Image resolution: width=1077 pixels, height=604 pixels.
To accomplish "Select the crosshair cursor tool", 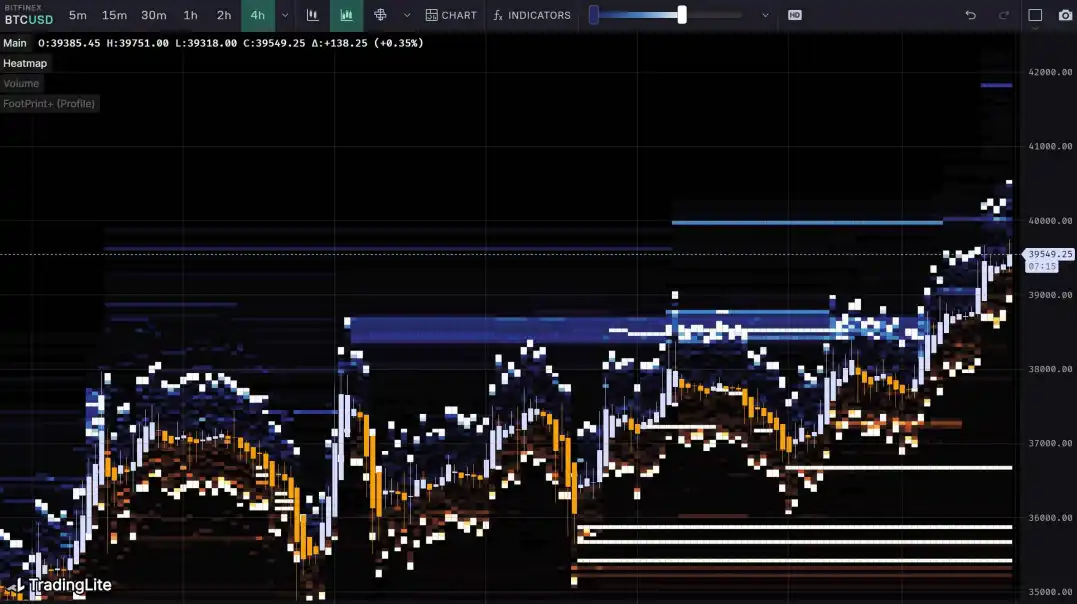I will tap(380, 15).
